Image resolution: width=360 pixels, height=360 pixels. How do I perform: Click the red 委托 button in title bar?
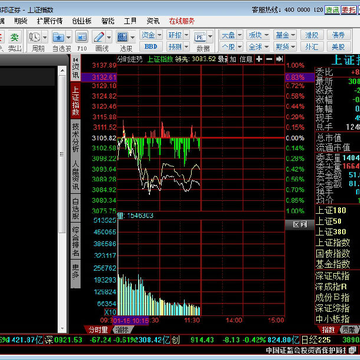pos(349,10)
